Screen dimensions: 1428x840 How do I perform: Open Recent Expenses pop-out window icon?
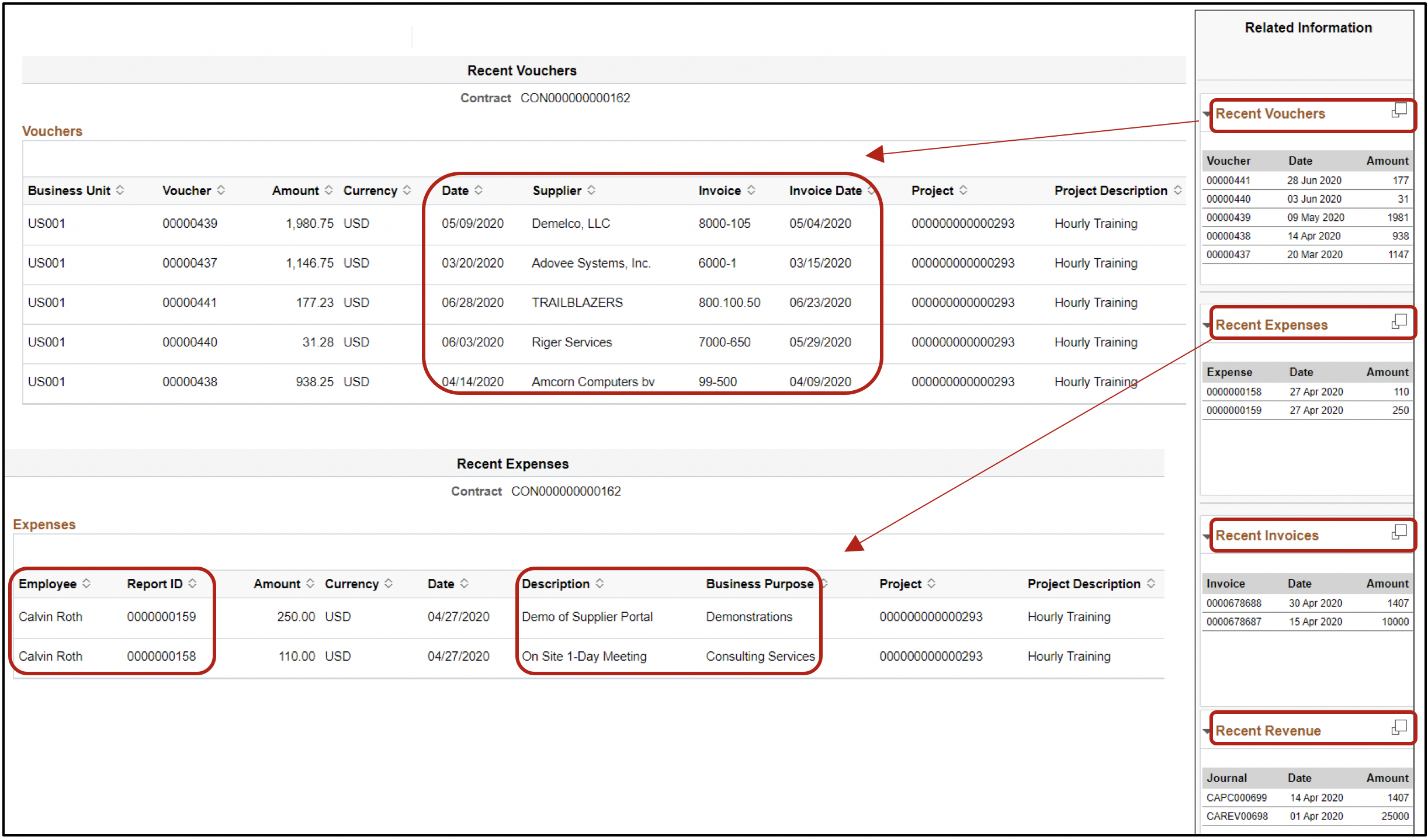(1399, 321)
